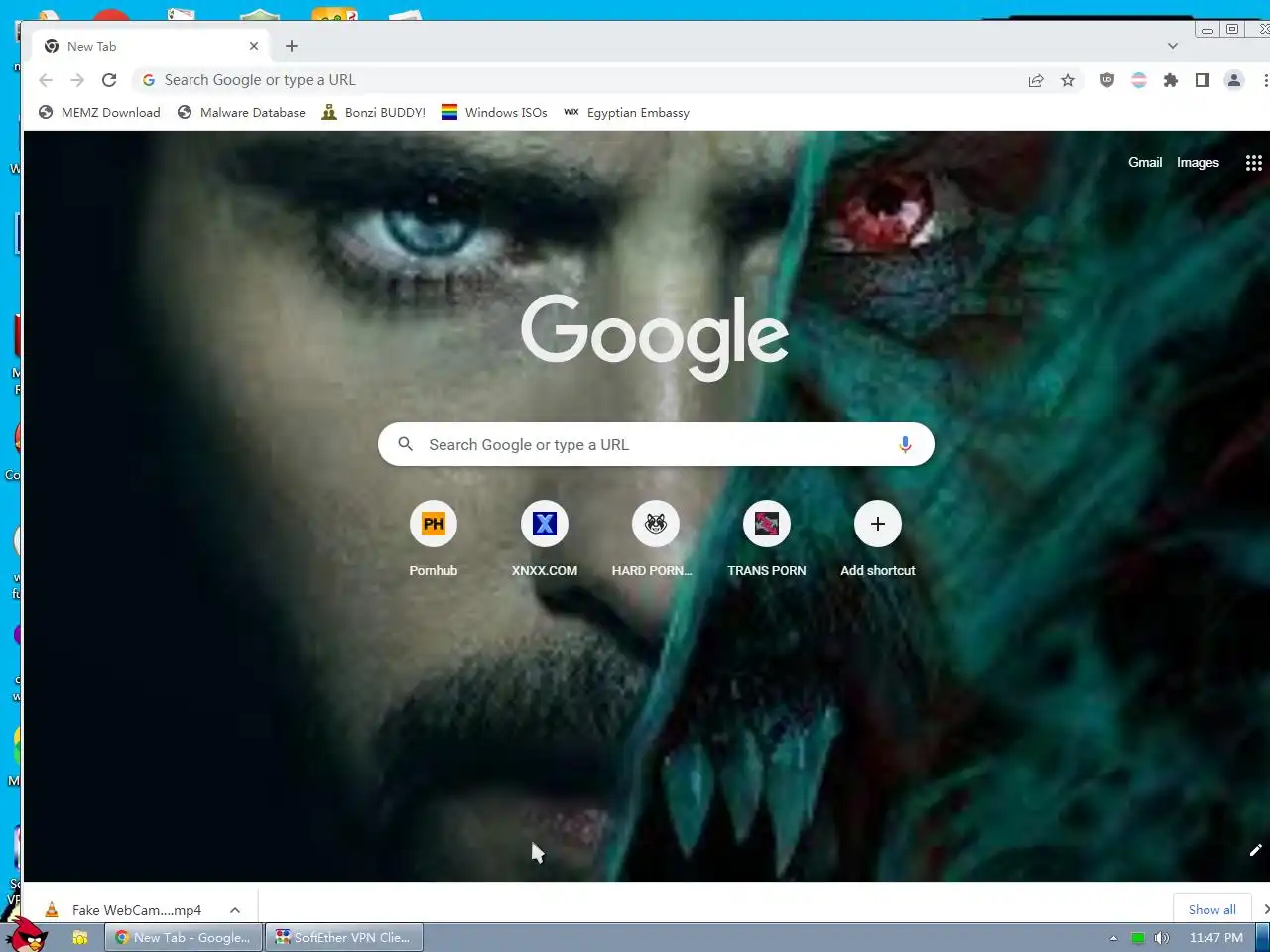The height and width of the screenshot is (952, 1270).
Task: Bookmark this tab with the star icon
Action: tap(1068, 80)
